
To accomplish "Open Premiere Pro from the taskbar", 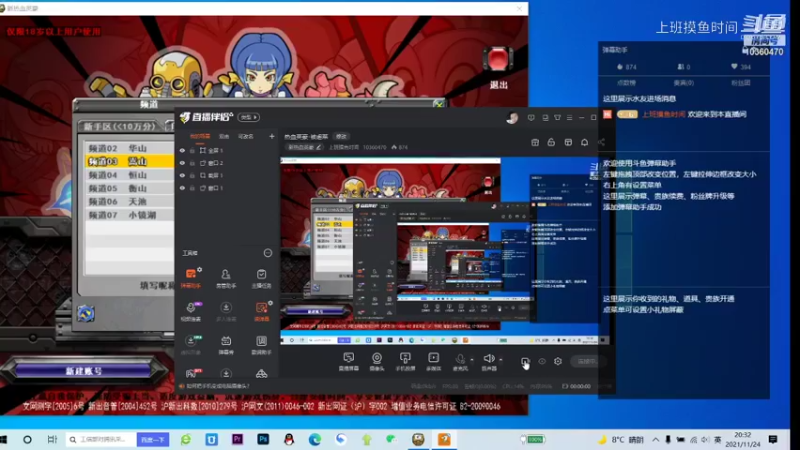I will pyautogui.click(x=237, y=439).
